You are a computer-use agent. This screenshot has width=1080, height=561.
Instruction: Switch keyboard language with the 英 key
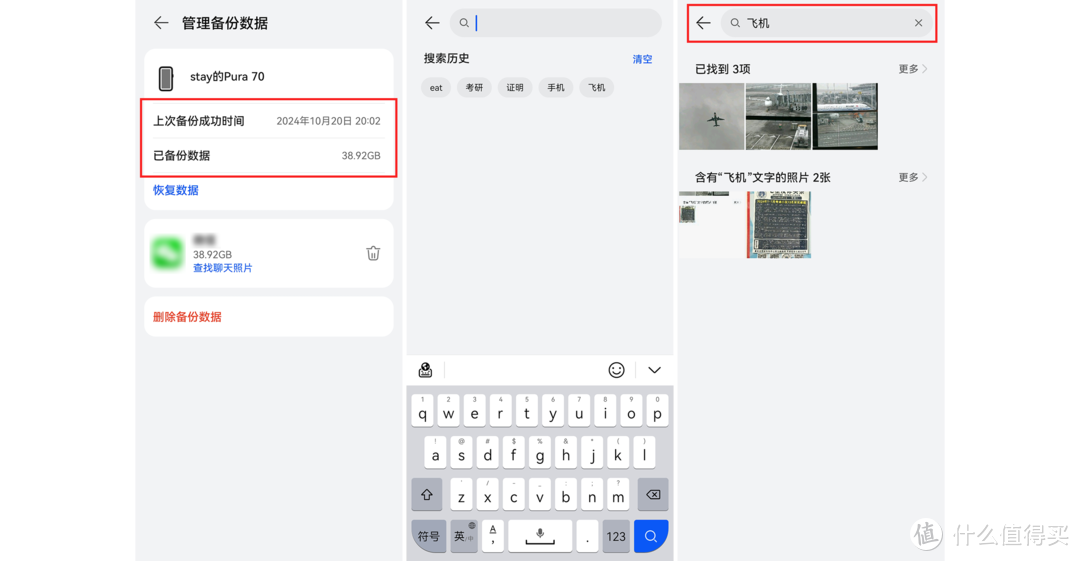tap(464, 536)
